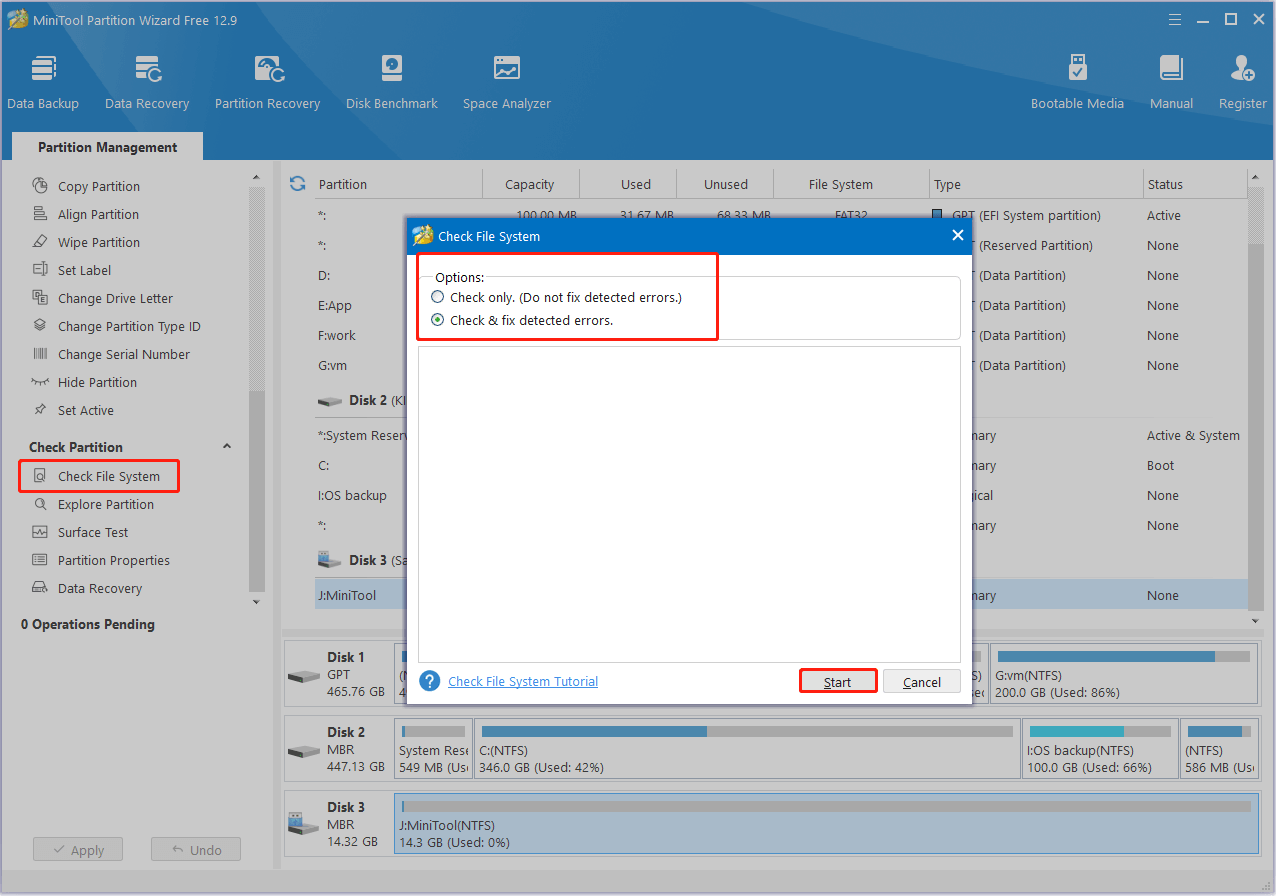
Task: Collapse the Check Partition section
Action: point(226,446)
